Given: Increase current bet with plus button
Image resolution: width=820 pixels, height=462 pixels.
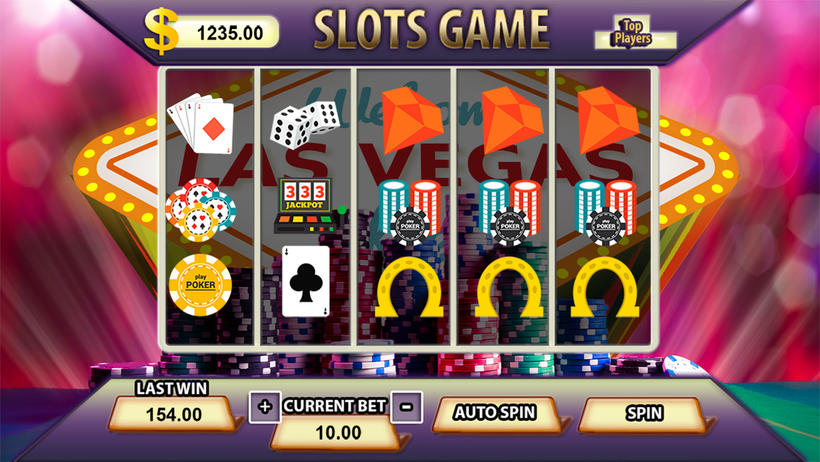Looking at the screenshot, I should [265, 407].
